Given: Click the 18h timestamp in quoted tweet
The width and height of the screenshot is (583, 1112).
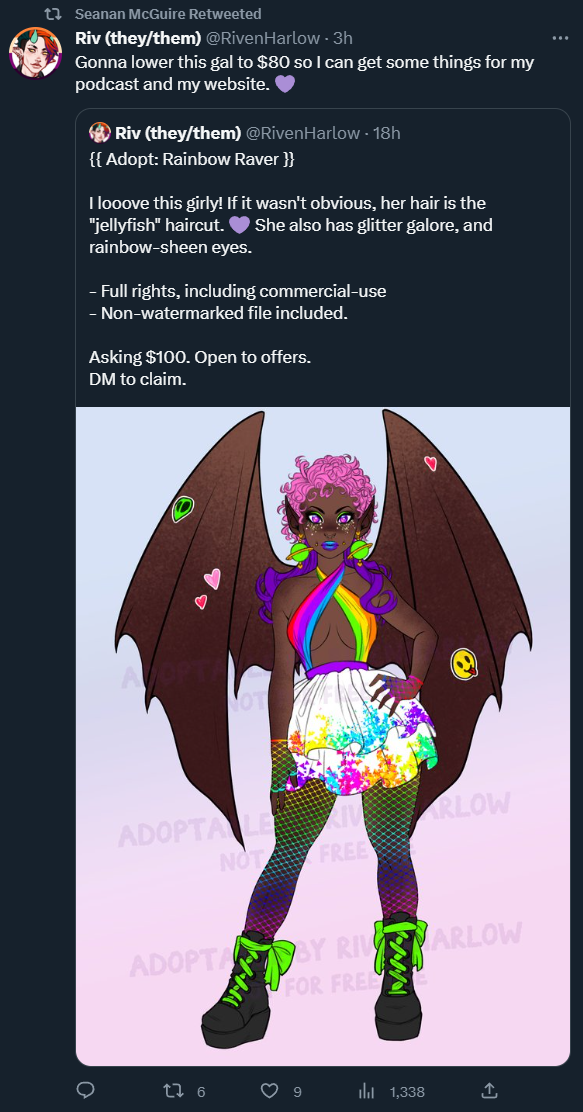Looking at the screenshot, I should pyautogui.click(x=387, y=133).
